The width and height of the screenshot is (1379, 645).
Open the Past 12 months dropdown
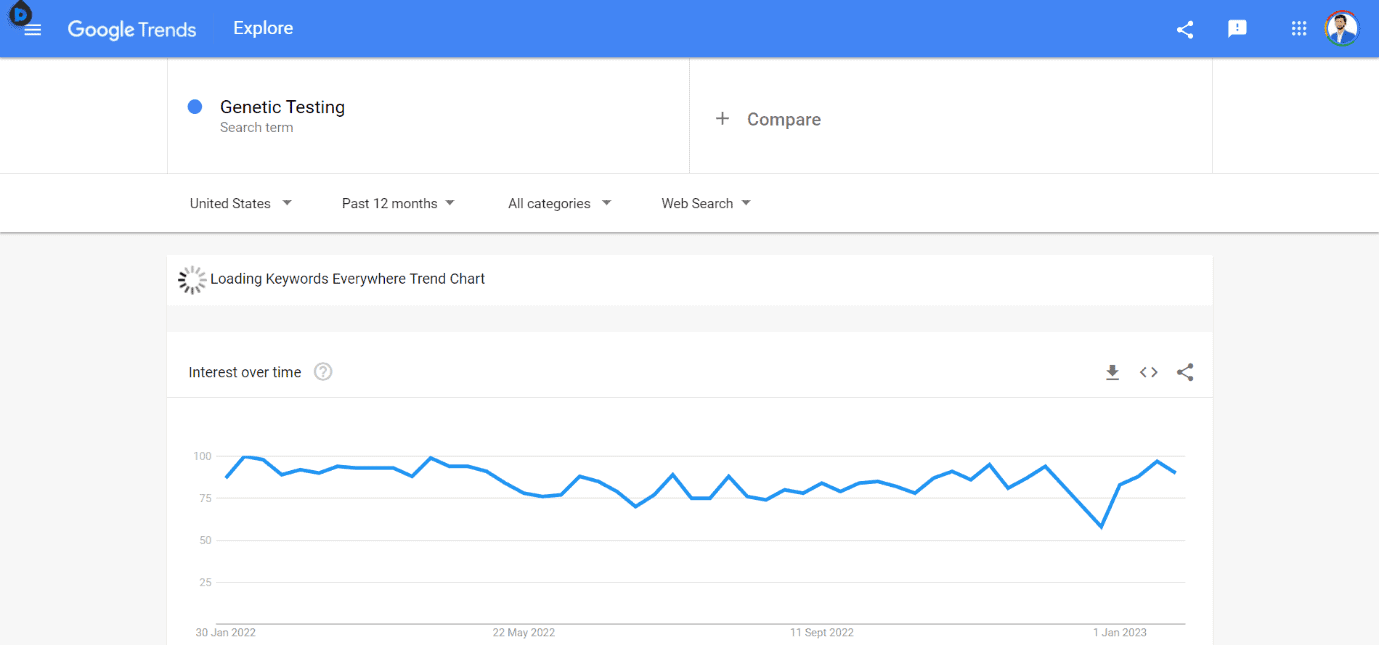click(398, 203)
